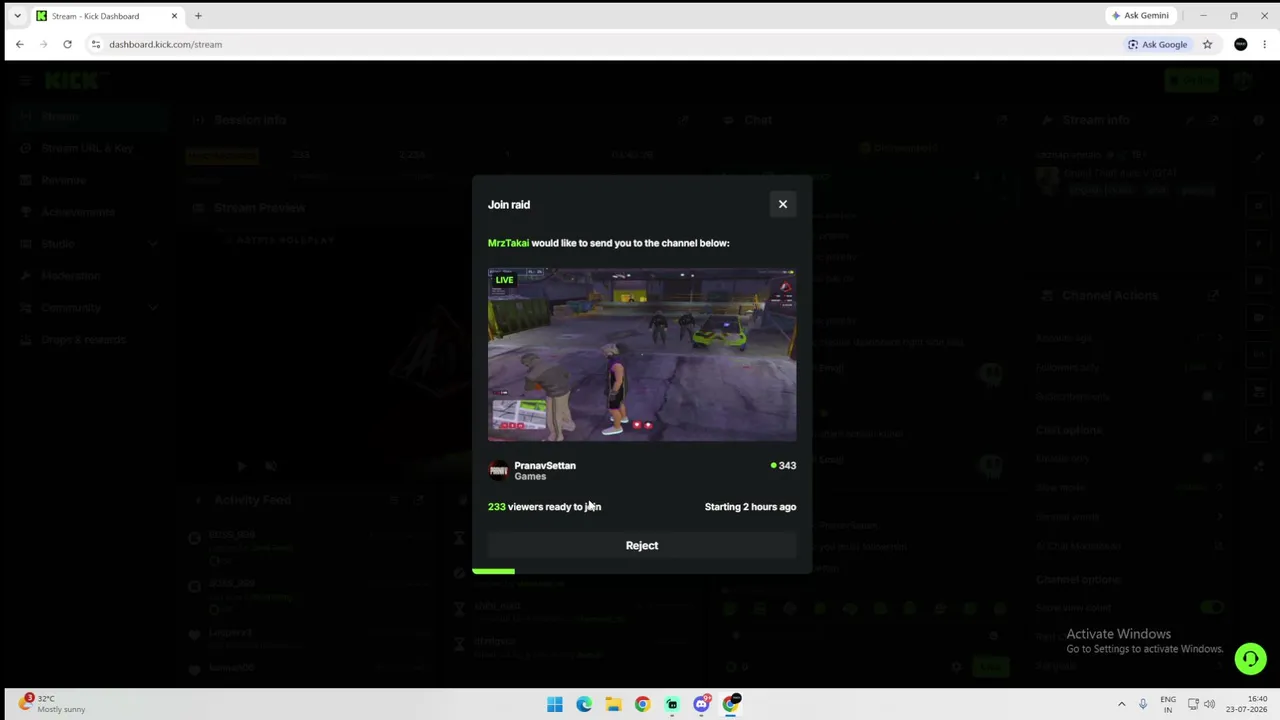Screen dimensions: 1280x720
Task: Open Chrome's tab search dropdown
Action: point(17,16)
